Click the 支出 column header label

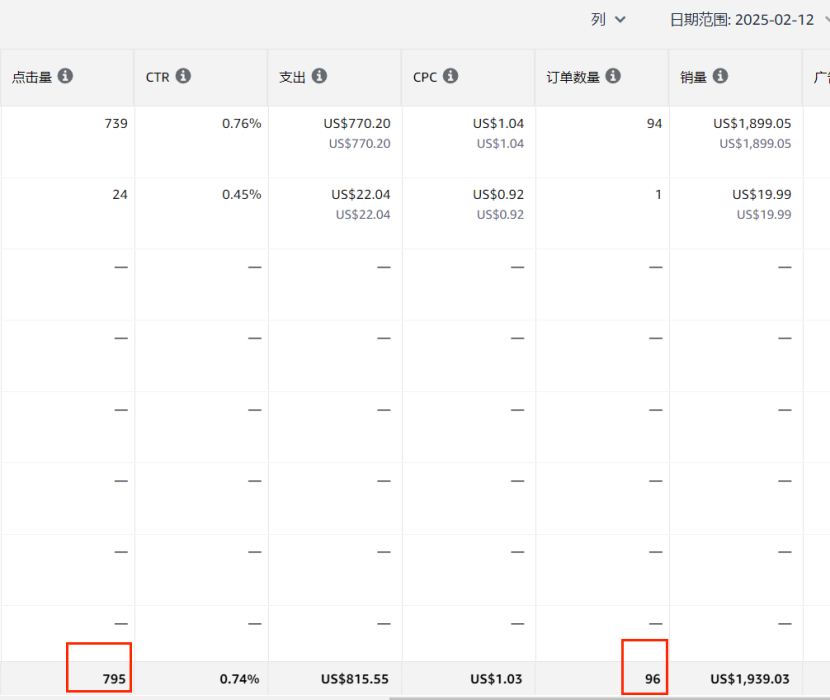point(293,77)
